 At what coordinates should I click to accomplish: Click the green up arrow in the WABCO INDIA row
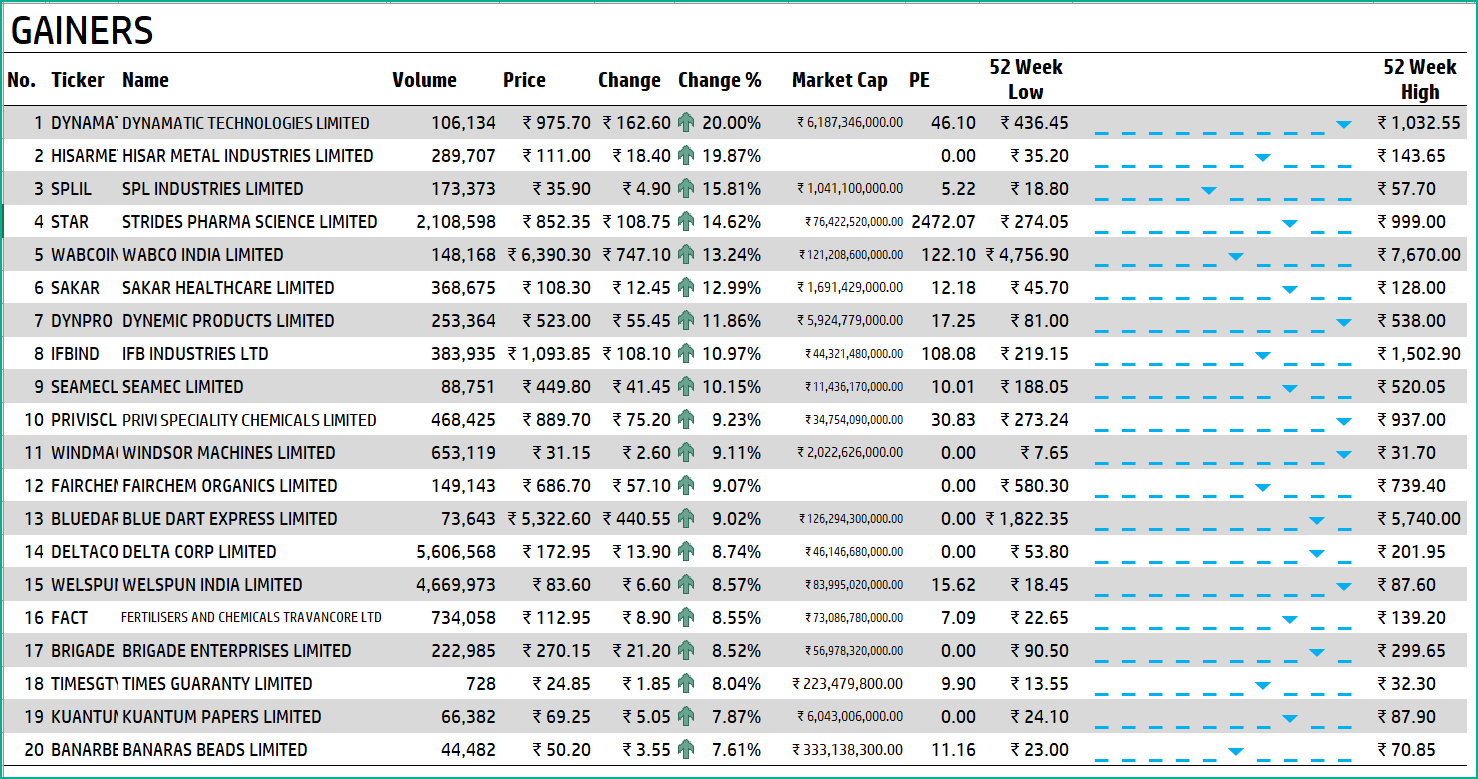coord(686,254)
